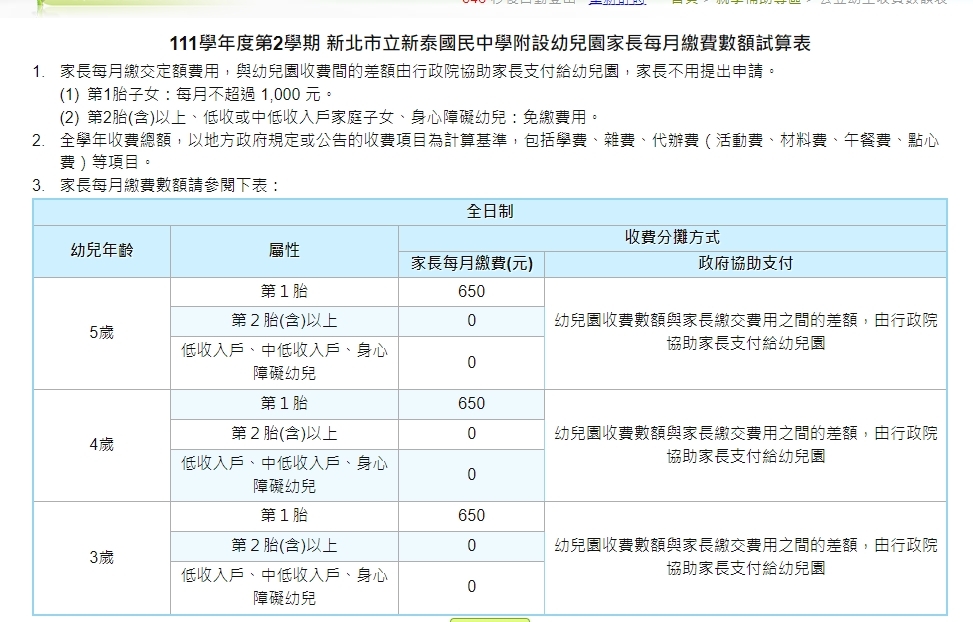Click the page title about 新泰國民中學附設幼兒園
Image resolution: width=973 pixels, height=622 pixels.
[490, 43]
